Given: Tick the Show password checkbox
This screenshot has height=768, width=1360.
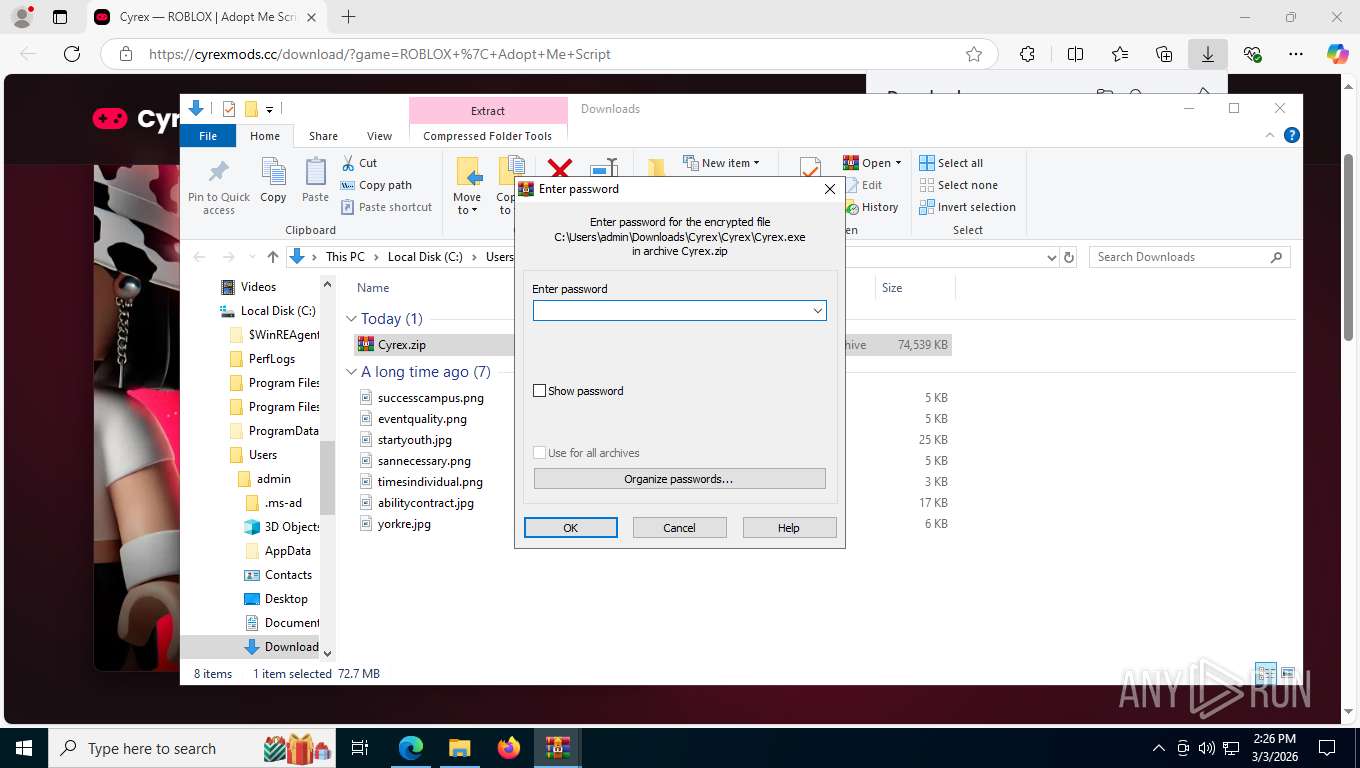Looking at the screenshot, I should point(540,391).
